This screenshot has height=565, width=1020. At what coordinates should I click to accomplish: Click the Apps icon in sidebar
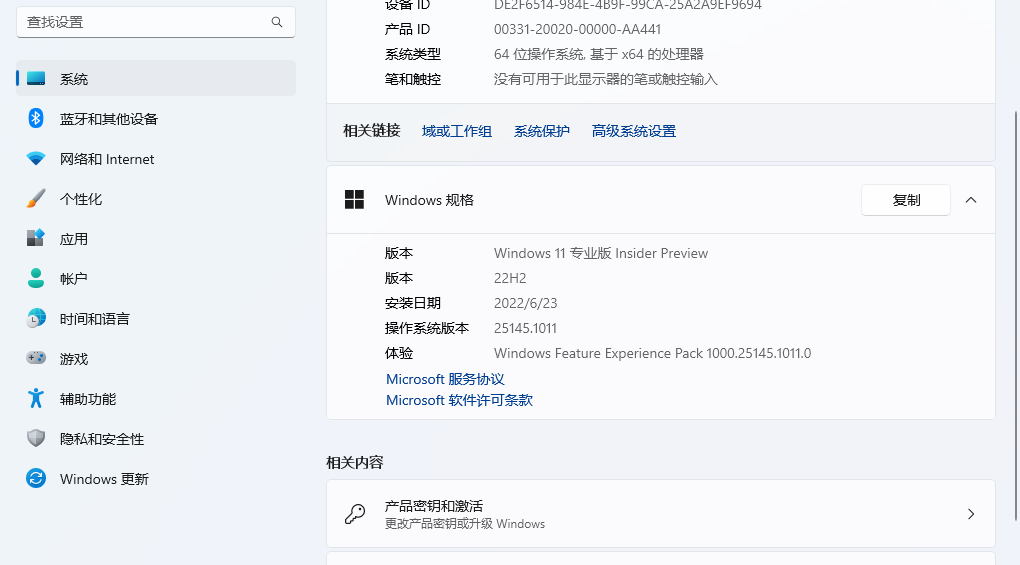36,238
